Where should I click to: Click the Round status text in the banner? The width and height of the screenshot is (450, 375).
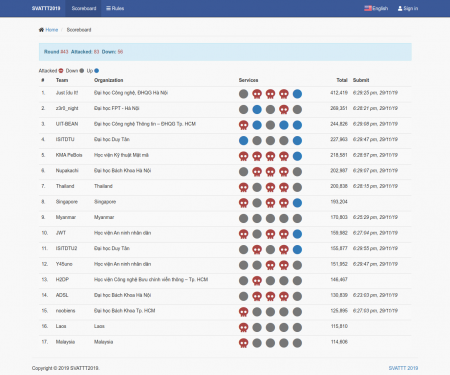tap(56, 52)
